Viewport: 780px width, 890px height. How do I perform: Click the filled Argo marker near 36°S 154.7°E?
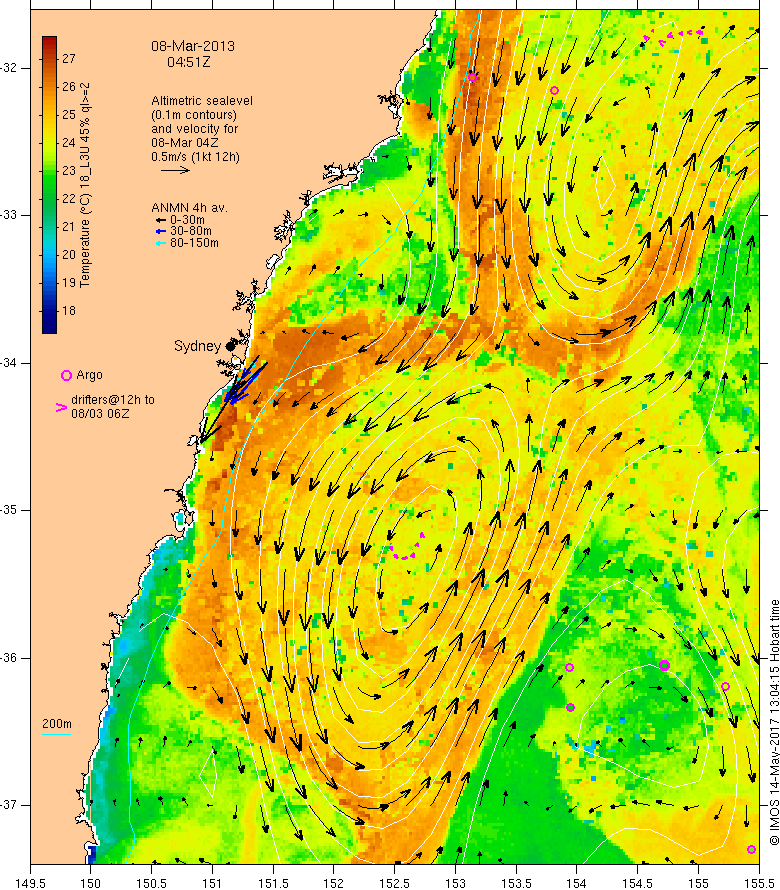pyautogui.click(x=665, y=665)
